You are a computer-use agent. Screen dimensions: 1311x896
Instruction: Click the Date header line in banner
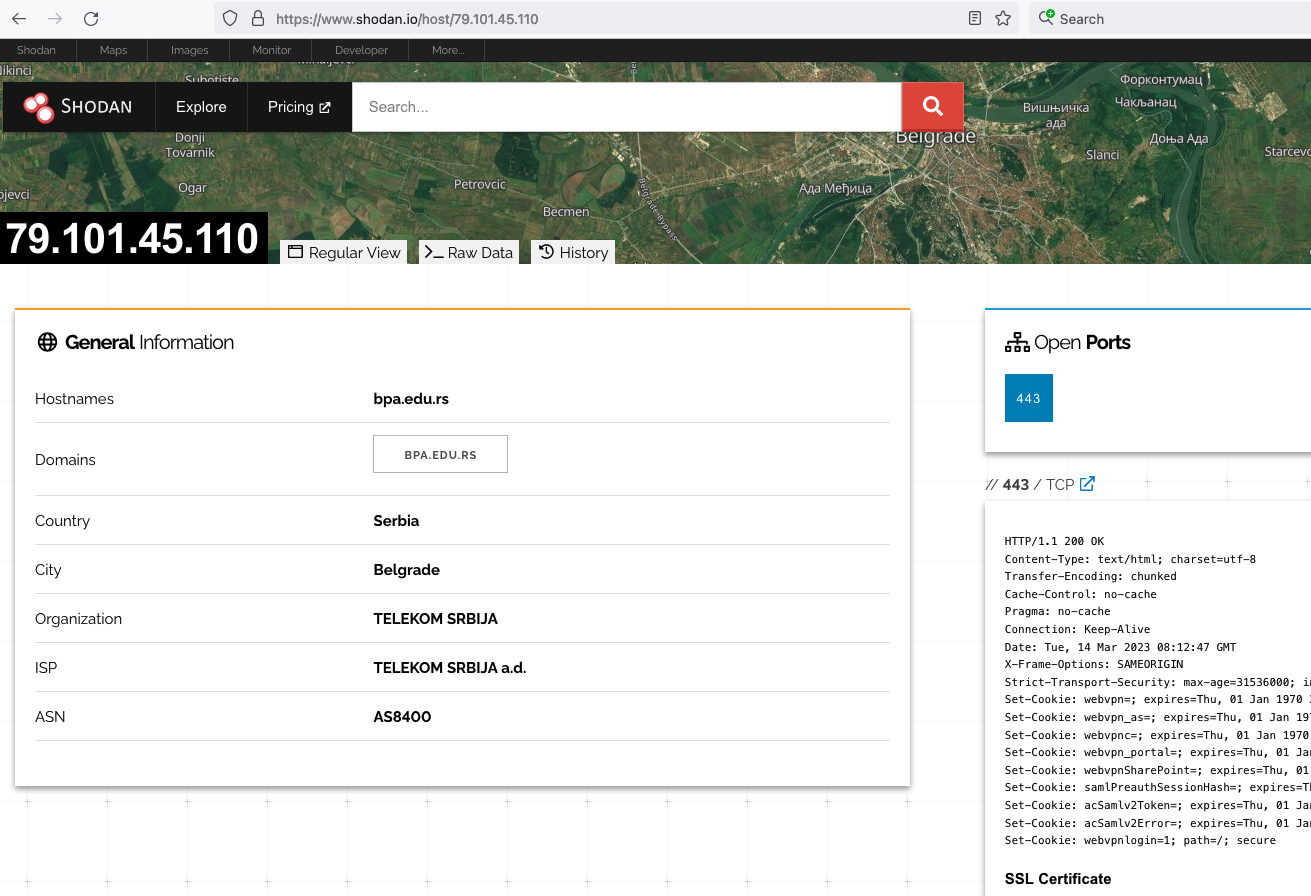tap(1120, 647)
